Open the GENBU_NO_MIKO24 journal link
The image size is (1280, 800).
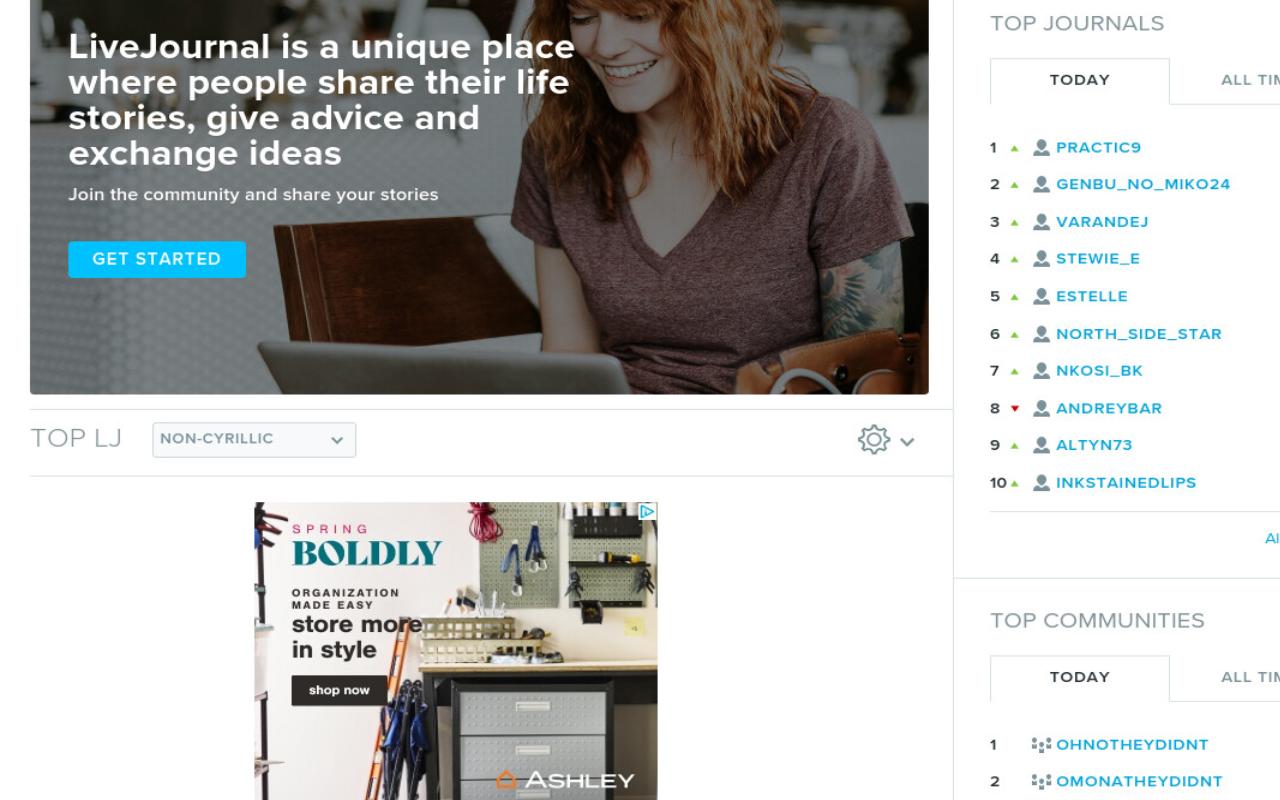[1143, 185]
